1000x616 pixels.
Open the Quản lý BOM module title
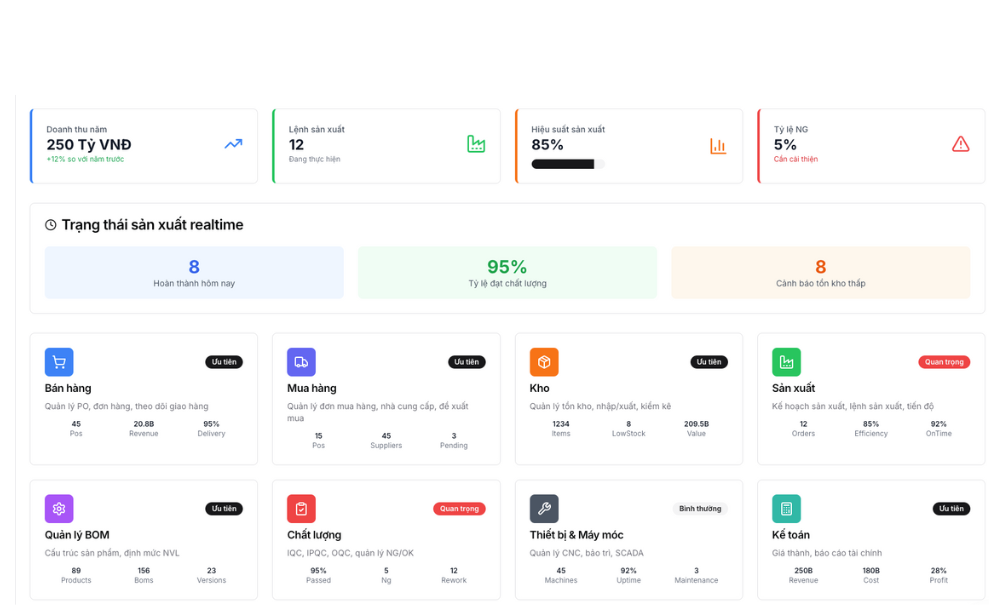[77, 534]
